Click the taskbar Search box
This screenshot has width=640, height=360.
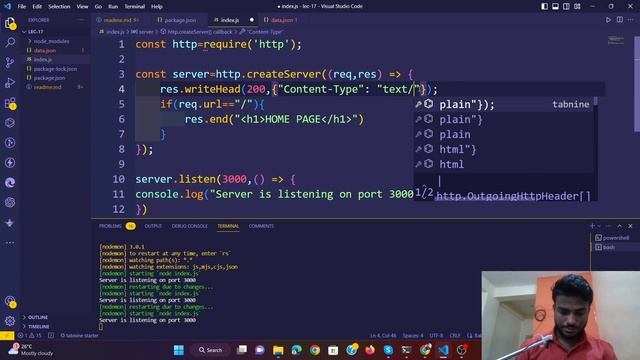(210, 350)
